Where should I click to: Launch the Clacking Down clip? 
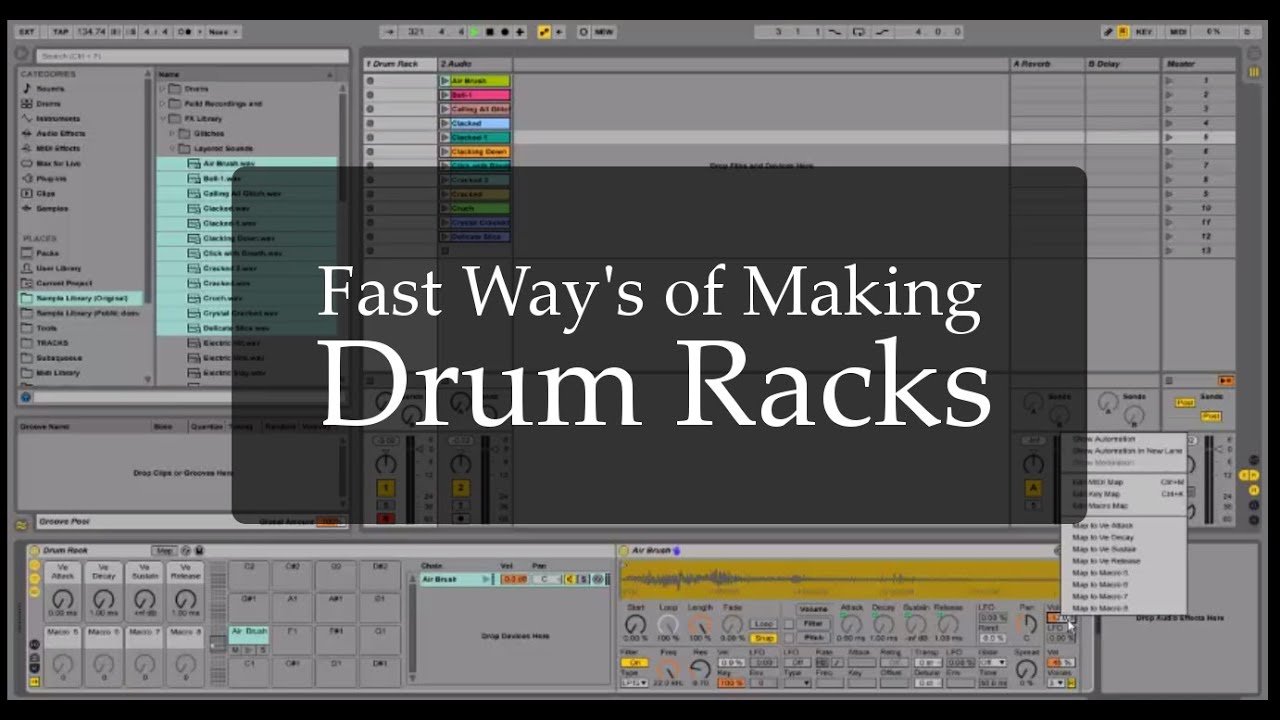(x=445, y=152)
